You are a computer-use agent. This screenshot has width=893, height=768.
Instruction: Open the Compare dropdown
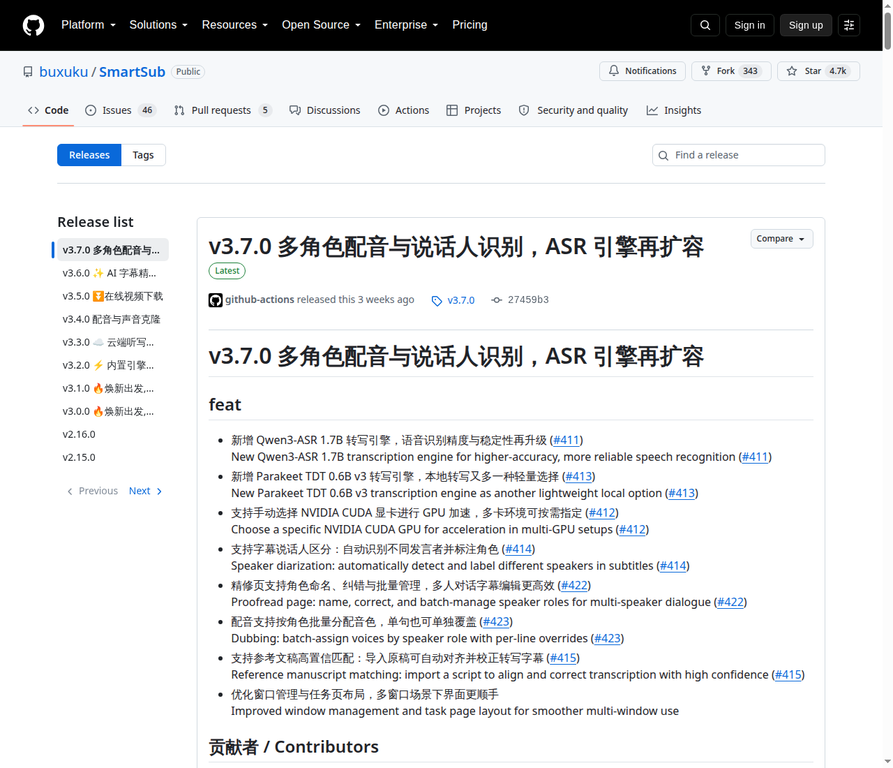pos(781,239)
